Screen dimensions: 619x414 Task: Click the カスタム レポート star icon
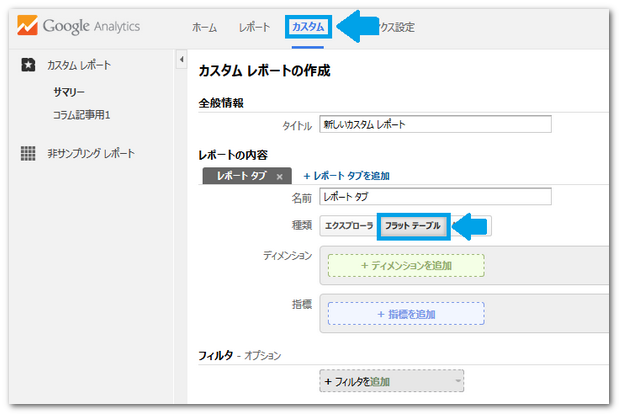28,65
